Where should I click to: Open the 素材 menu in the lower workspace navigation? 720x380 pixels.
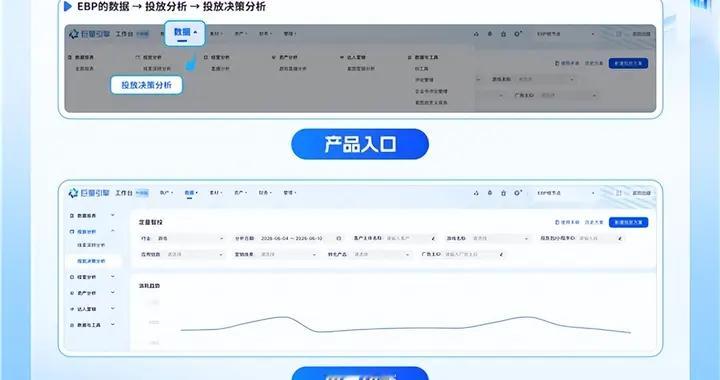pyautogui.click(x=216, y=193)
